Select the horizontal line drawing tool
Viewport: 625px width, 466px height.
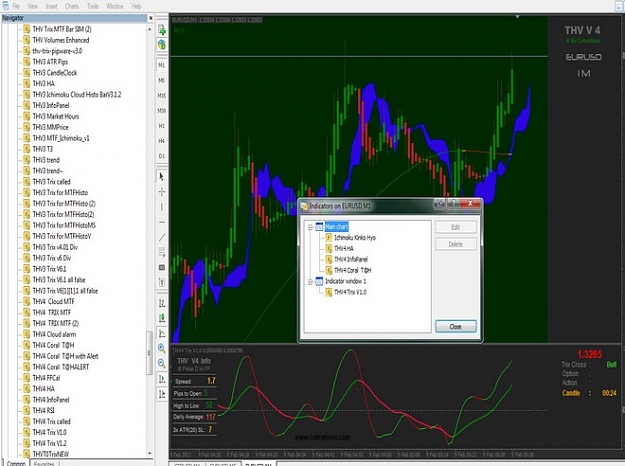point(161,222)
